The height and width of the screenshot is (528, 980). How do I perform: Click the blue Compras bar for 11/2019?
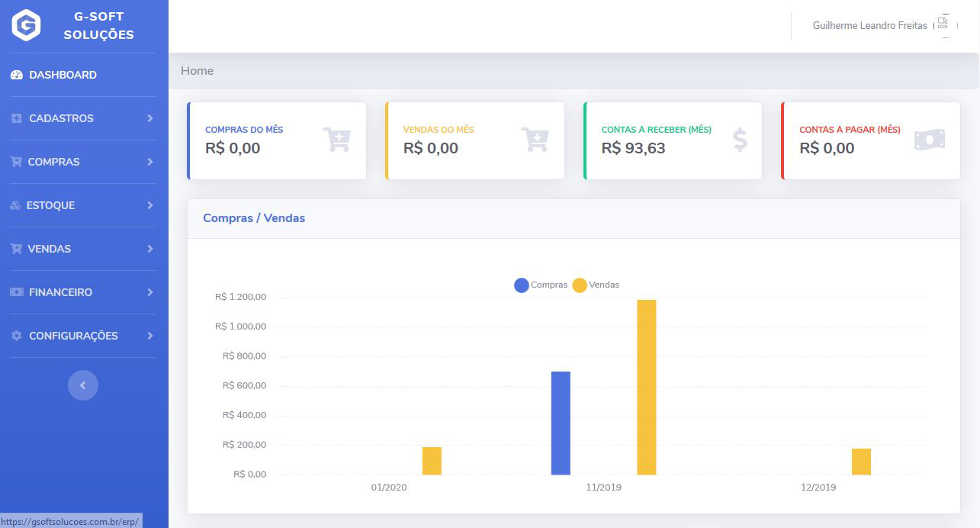point(560,423)
